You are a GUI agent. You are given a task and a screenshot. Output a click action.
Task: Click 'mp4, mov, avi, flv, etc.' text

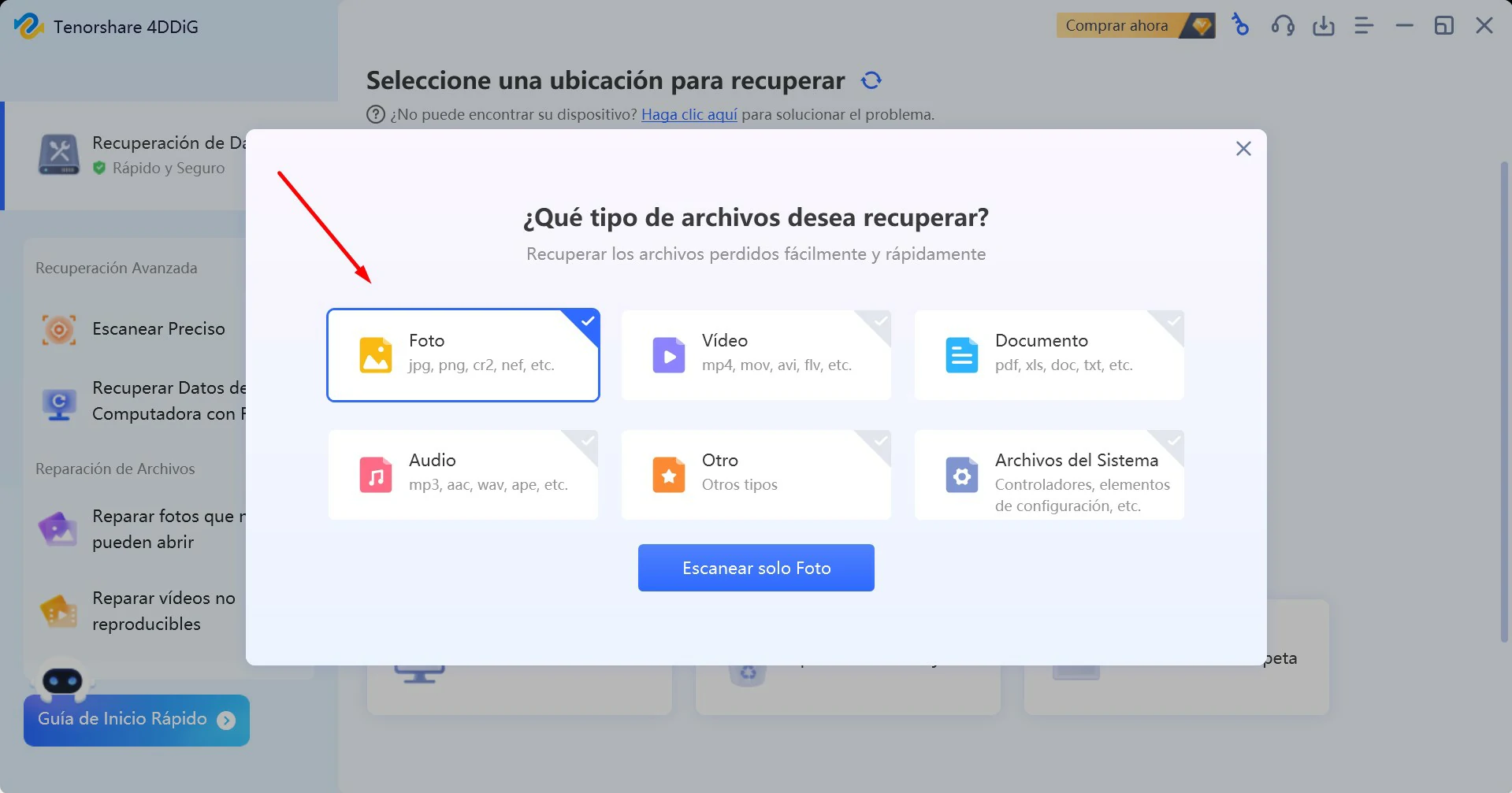coord(777,365)
